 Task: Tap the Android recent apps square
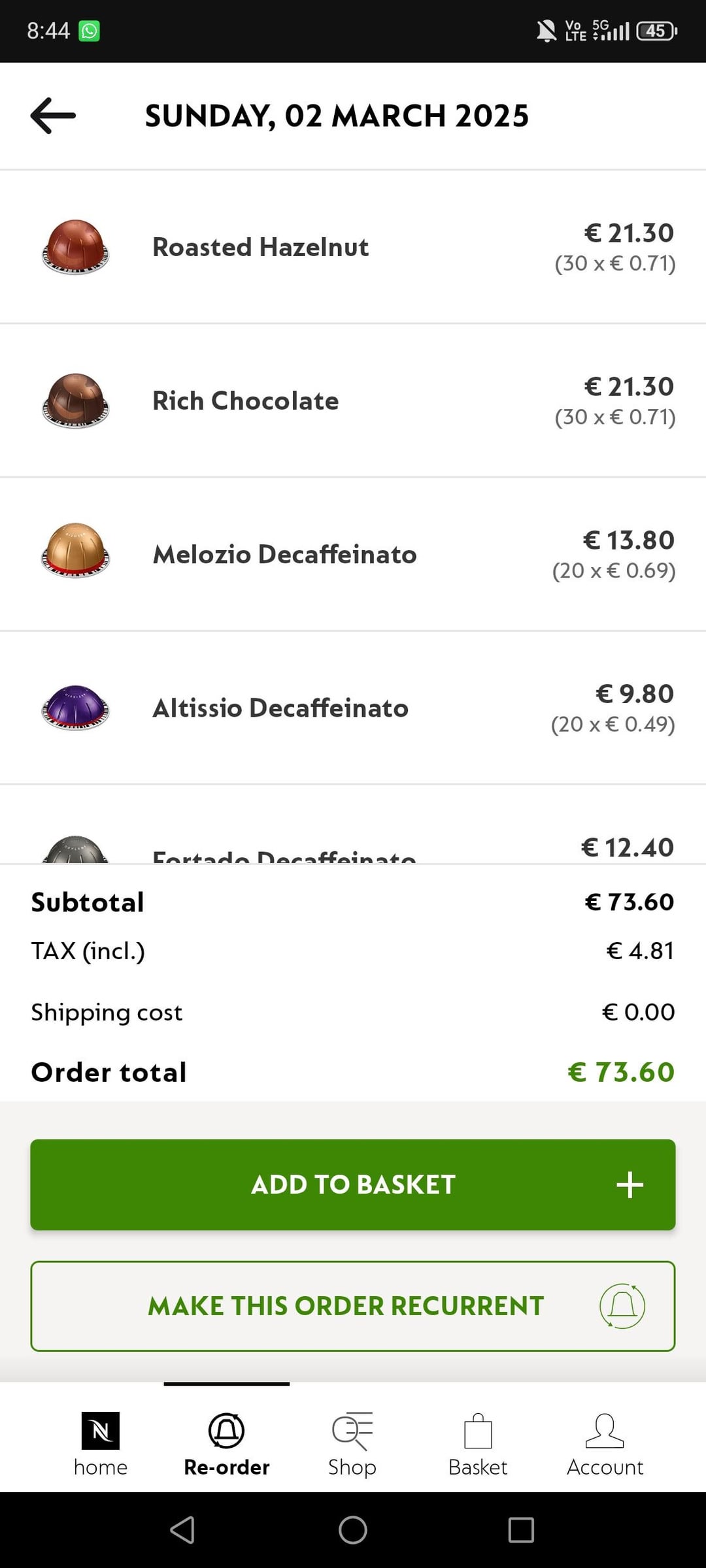(521, 1530)
